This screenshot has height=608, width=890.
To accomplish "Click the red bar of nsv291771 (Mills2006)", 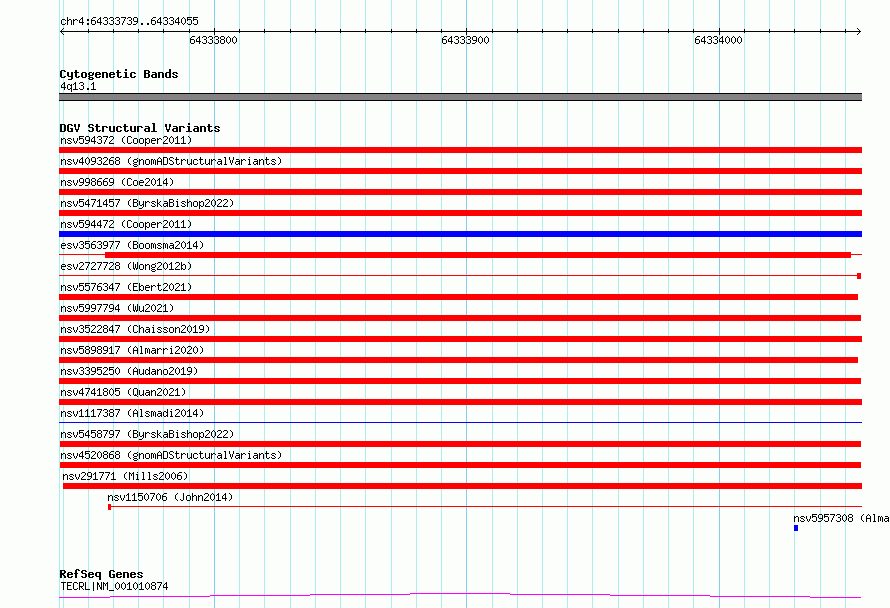I will click(463, 486).
